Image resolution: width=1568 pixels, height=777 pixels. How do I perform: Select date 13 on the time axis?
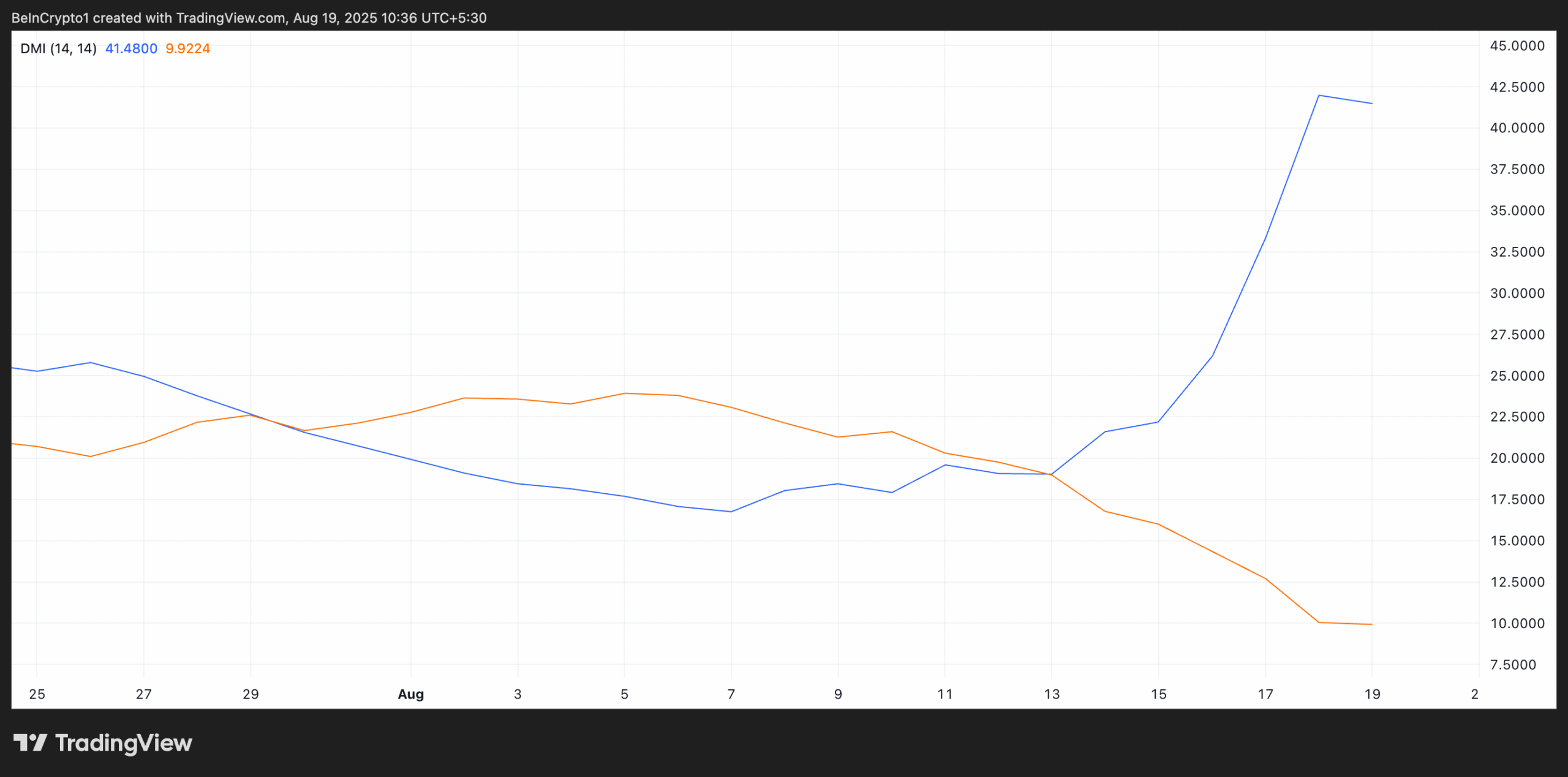1052,694
